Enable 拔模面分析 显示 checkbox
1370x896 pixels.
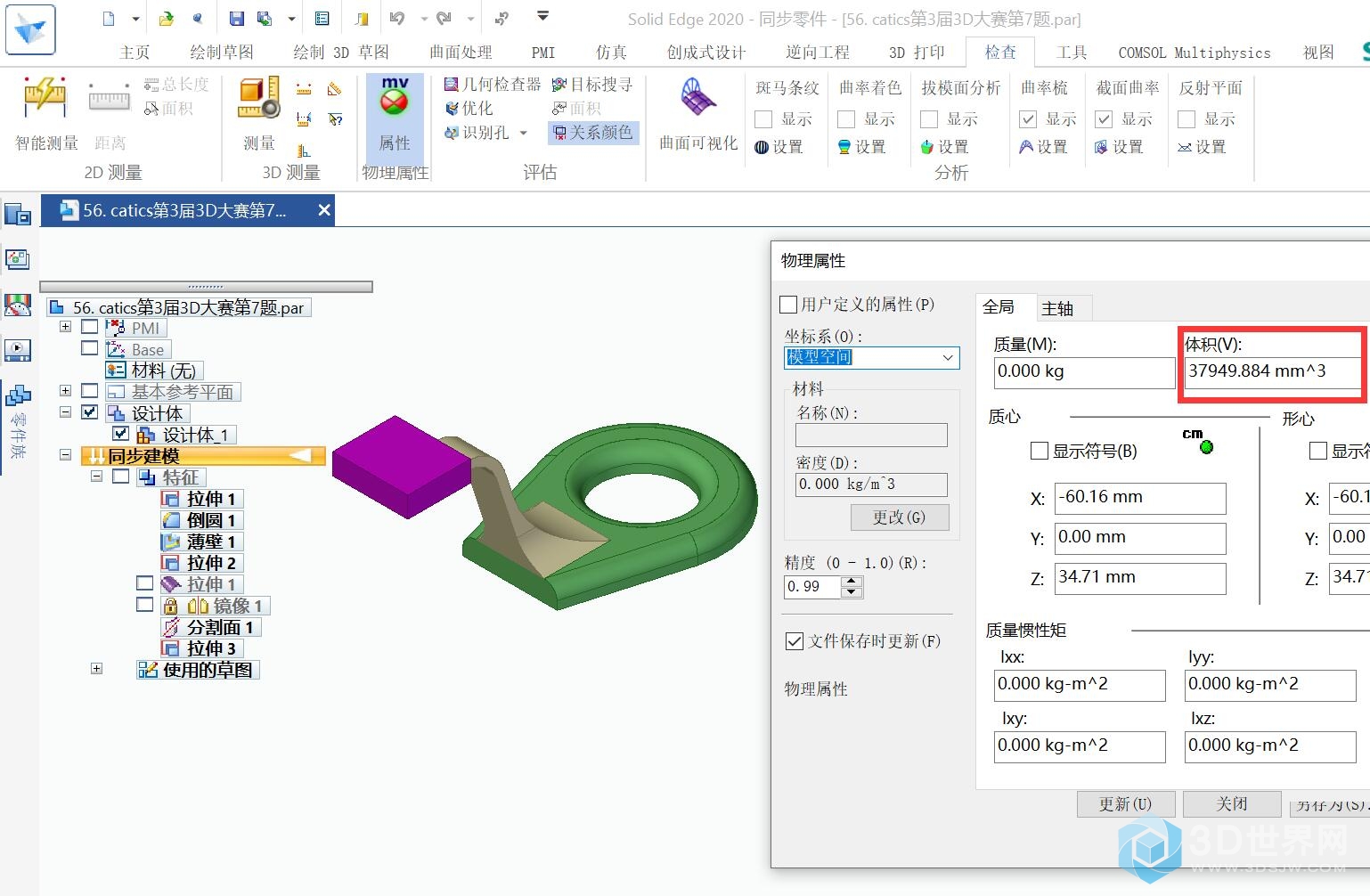click(x=929, y=119)
